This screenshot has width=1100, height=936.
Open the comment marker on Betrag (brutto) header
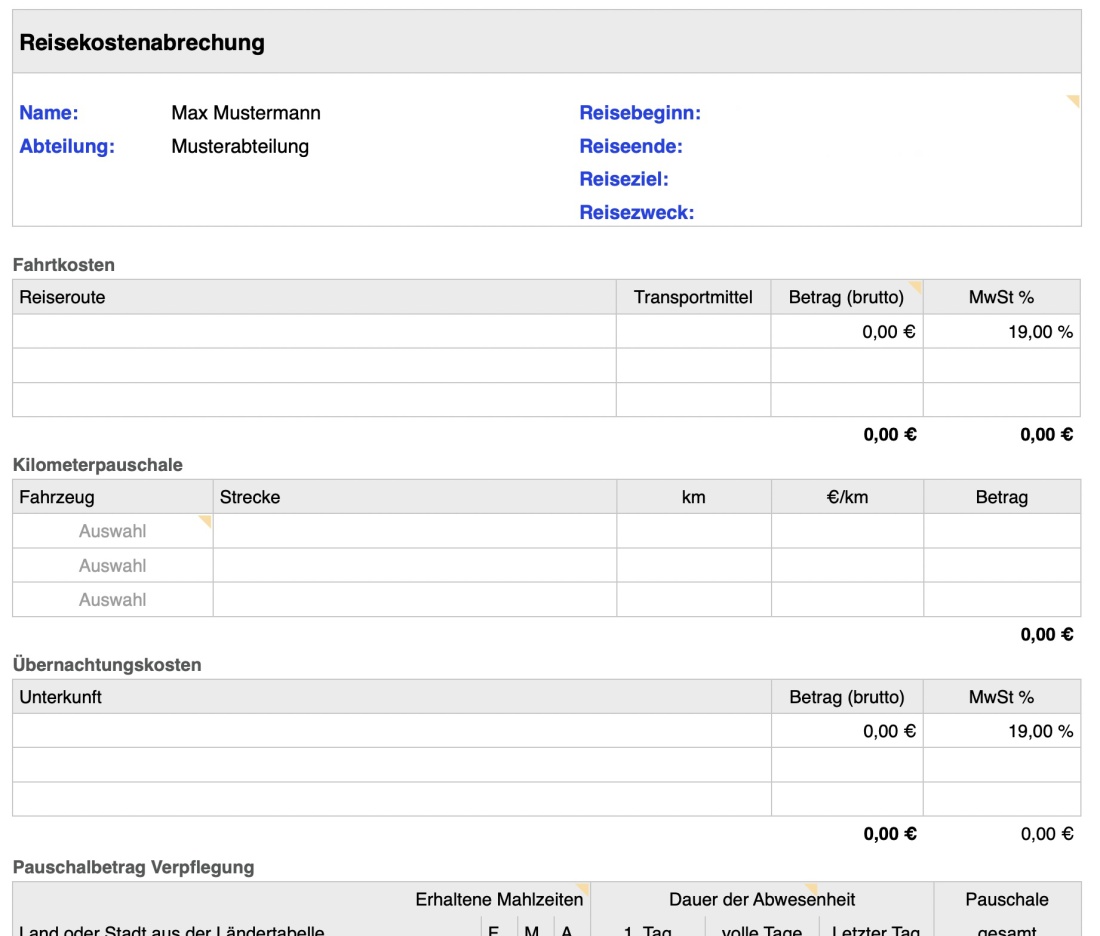(916, 286)
